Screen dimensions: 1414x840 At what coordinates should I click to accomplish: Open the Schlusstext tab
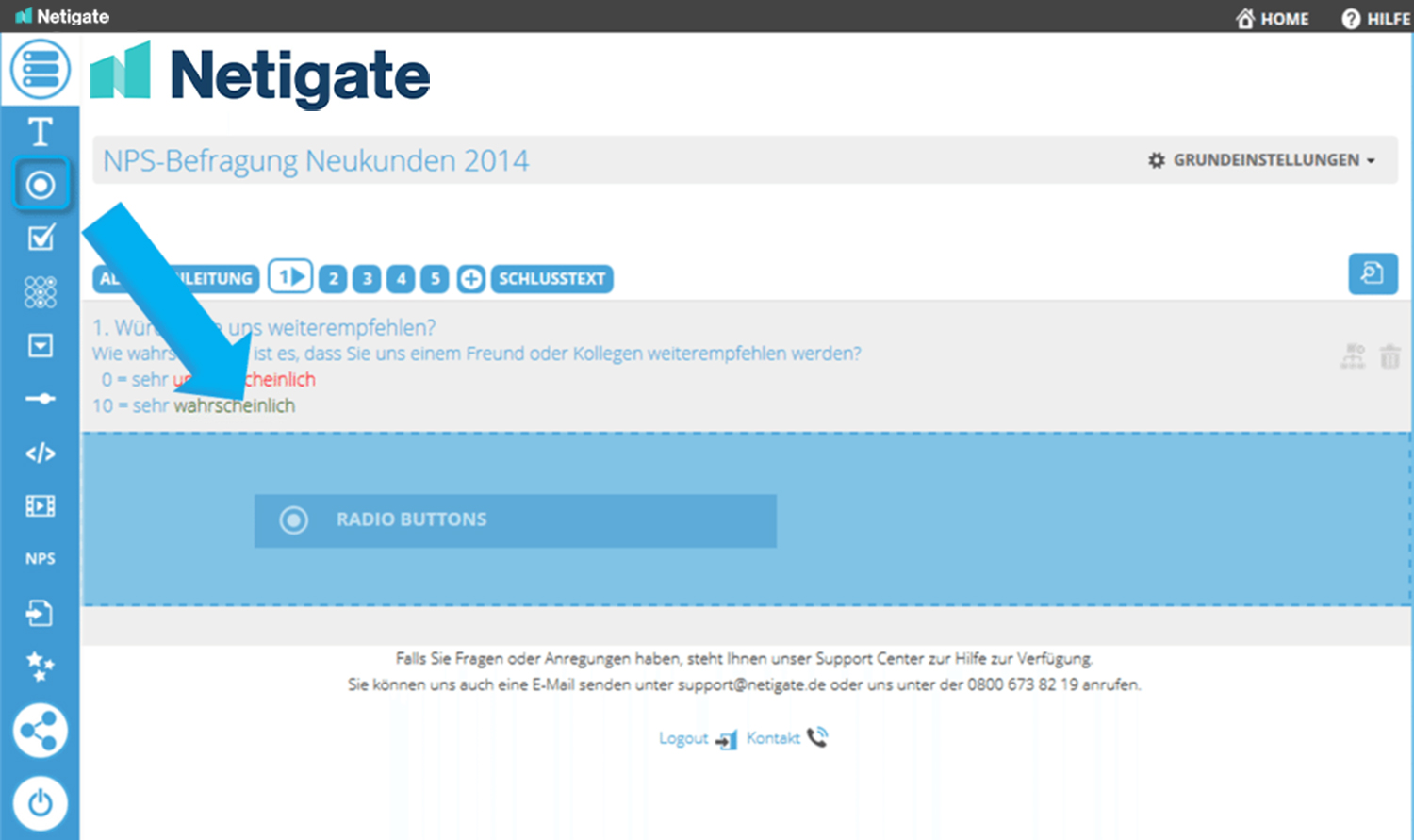click(x=551, y=279)
